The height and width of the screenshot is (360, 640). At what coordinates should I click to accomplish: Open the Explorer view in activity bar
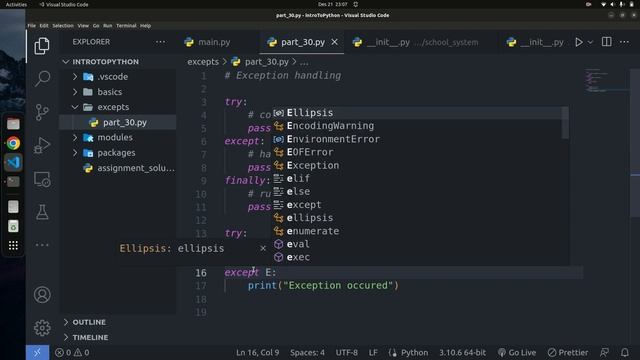(x=42, y=46)
